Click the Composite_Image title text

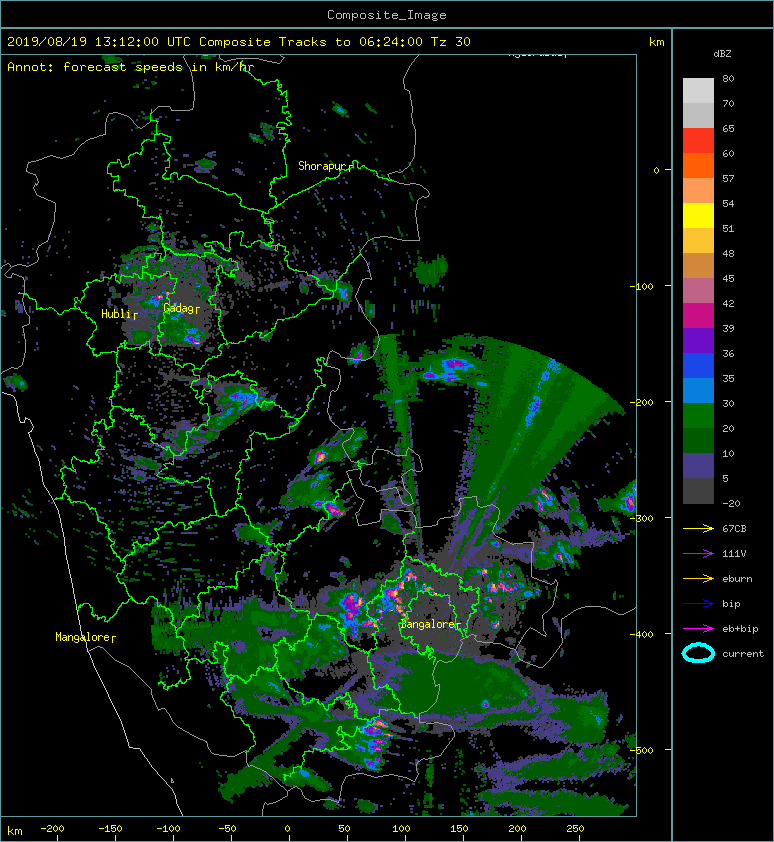click(x=387, y=15)
